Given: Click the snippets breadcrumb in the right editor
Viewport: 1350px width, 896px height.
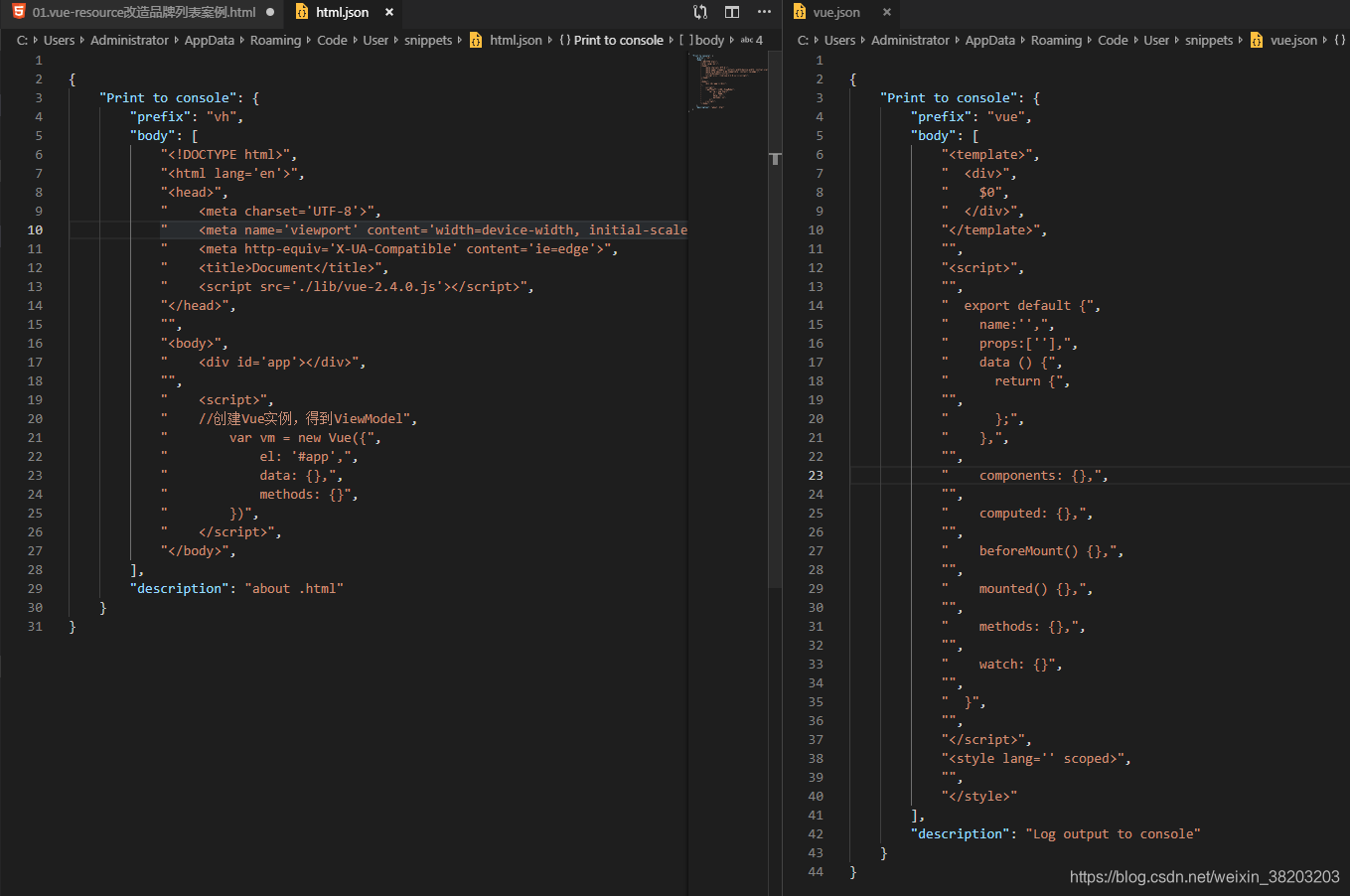Looking at the screenshot, I should coord(1209,40).
